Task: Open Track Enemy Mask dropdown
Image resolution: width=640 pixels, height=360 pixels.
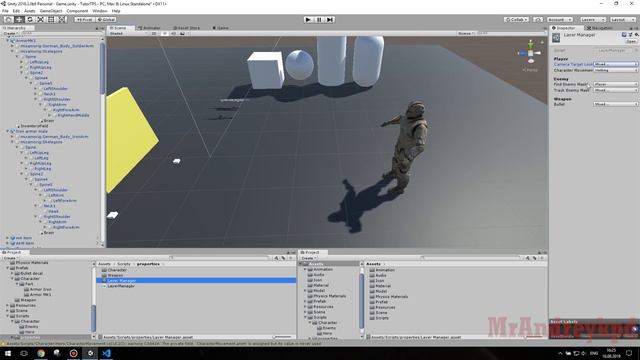Action: click(616, 90)
